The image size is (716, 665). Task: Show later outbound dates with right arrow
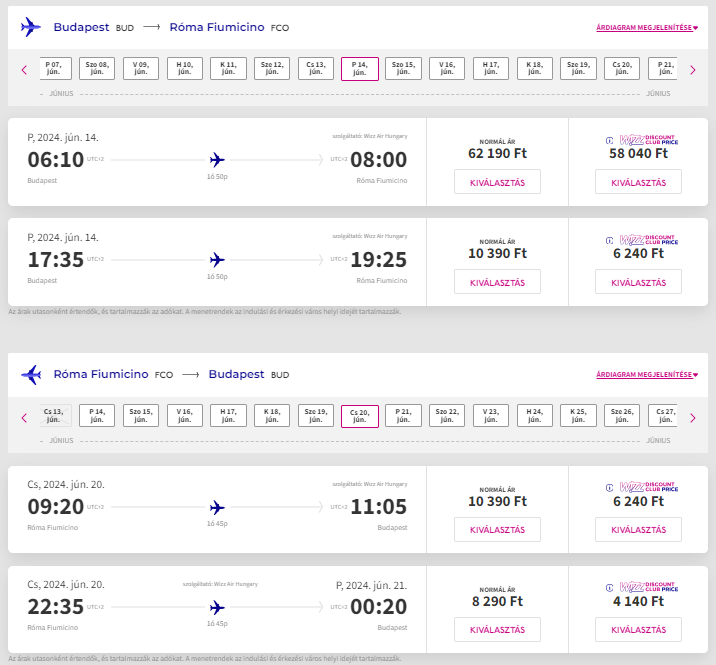coord(693,70)
